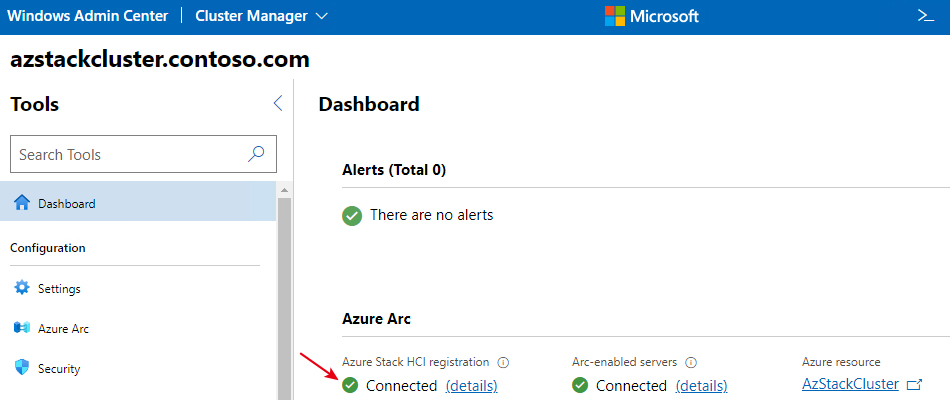Click the search magnifier icon
The width and height of the screenshot is (950, 400).
256,154
